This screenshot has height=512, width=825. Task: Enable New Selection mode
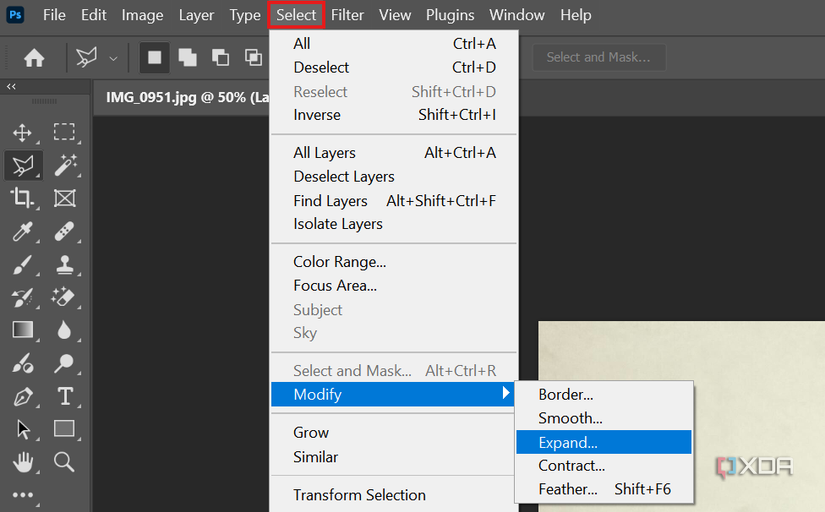click(x=155, y=57)
